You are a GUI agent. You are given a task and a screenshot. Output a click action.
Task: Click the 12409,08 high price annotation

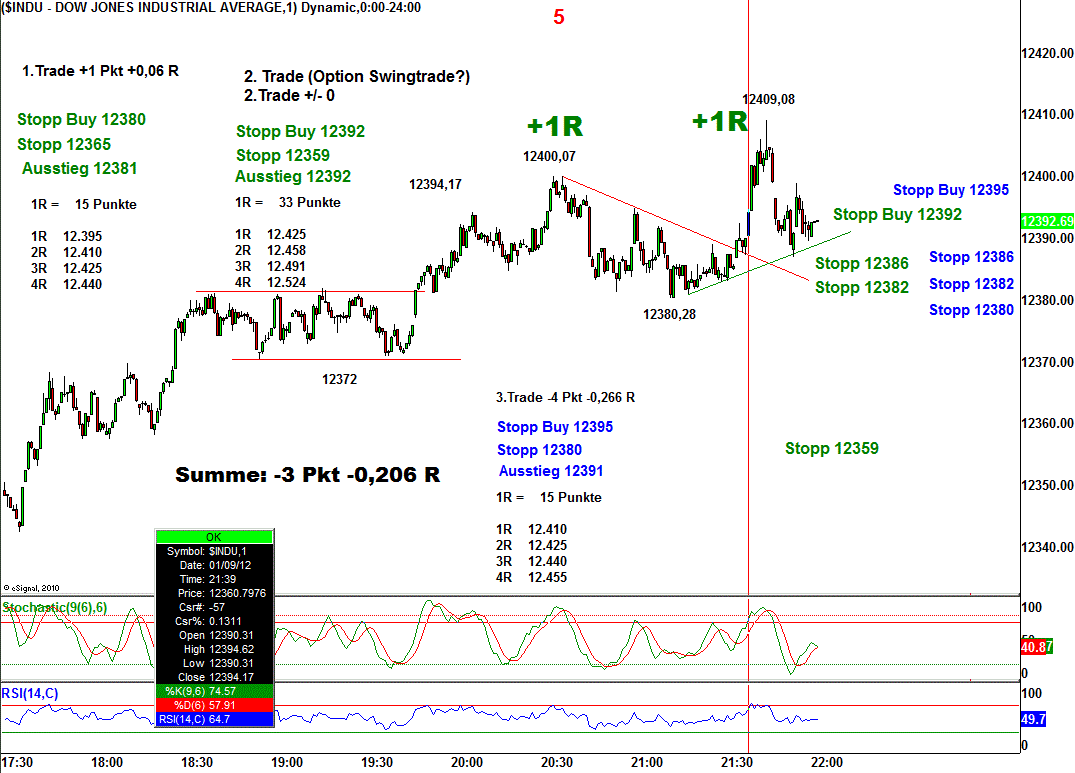click(768, 99)
